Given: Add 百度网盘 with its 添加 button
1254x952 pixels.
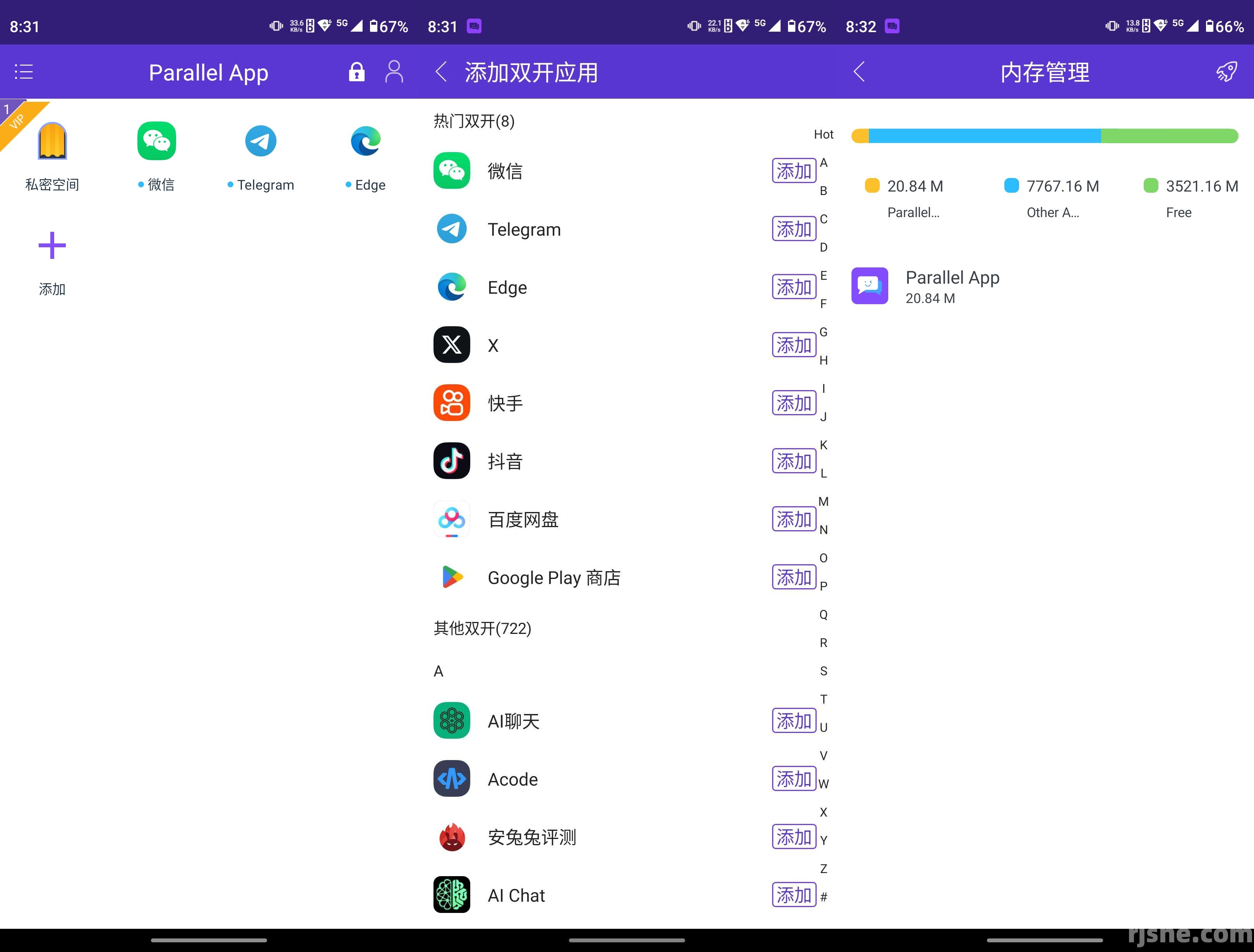Looking at the screenshot, I should pos(794,519).
